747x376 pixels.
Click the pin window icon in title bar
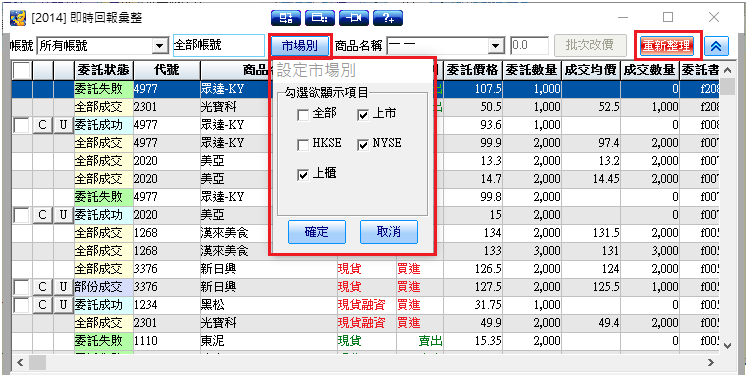354,18
